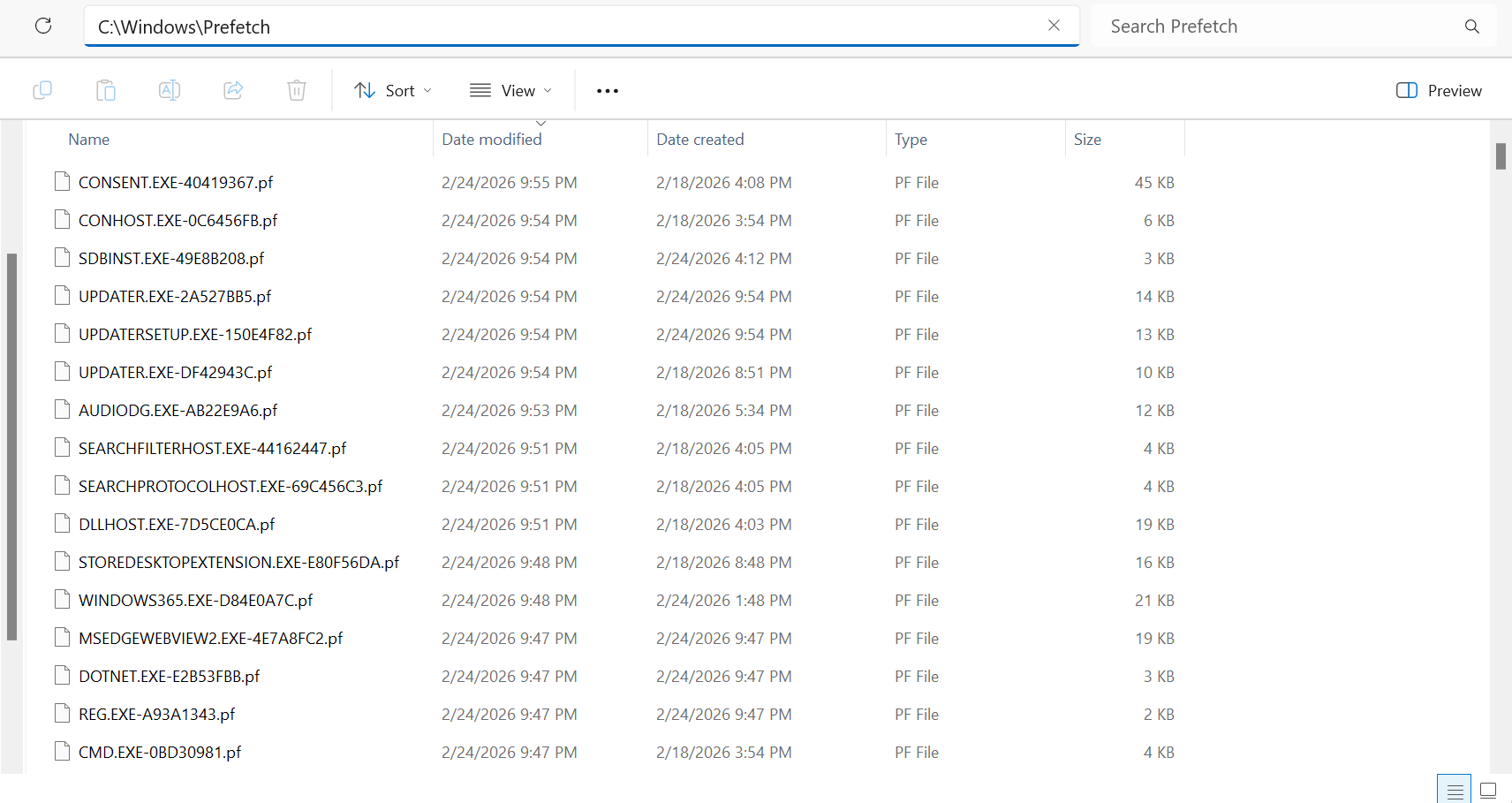Sort by Name column header
The width and height of the screenshot is (1512, 803).
tap(89, 140)
